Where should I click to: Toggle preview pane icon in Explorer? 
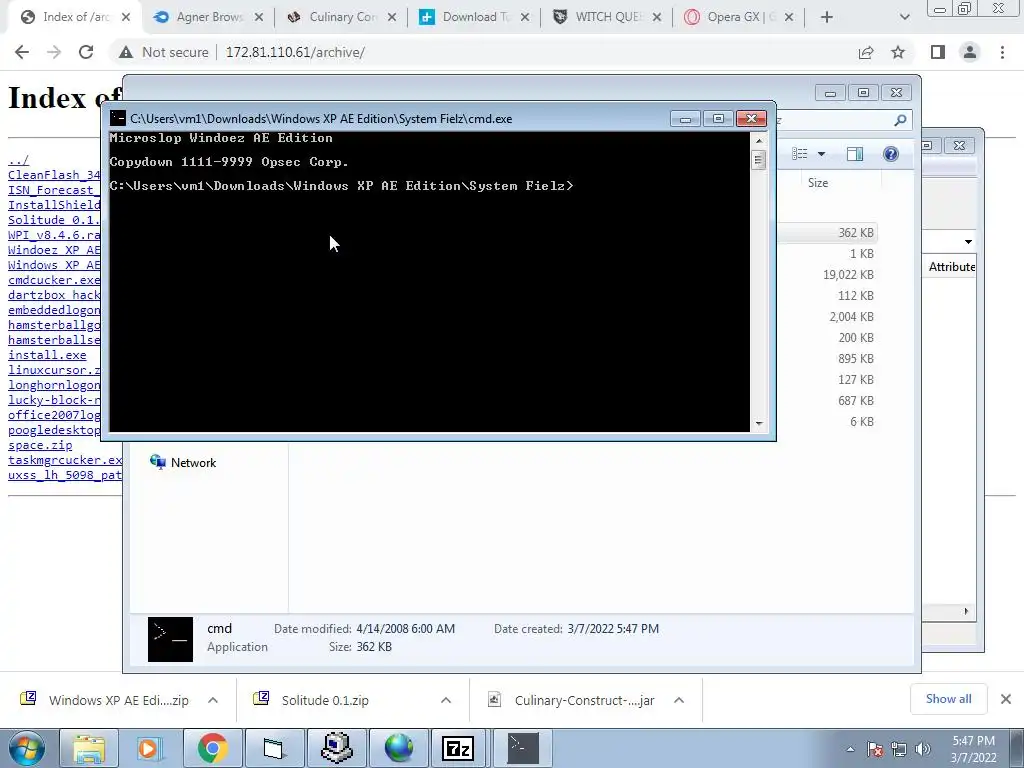tap(855, 153)
